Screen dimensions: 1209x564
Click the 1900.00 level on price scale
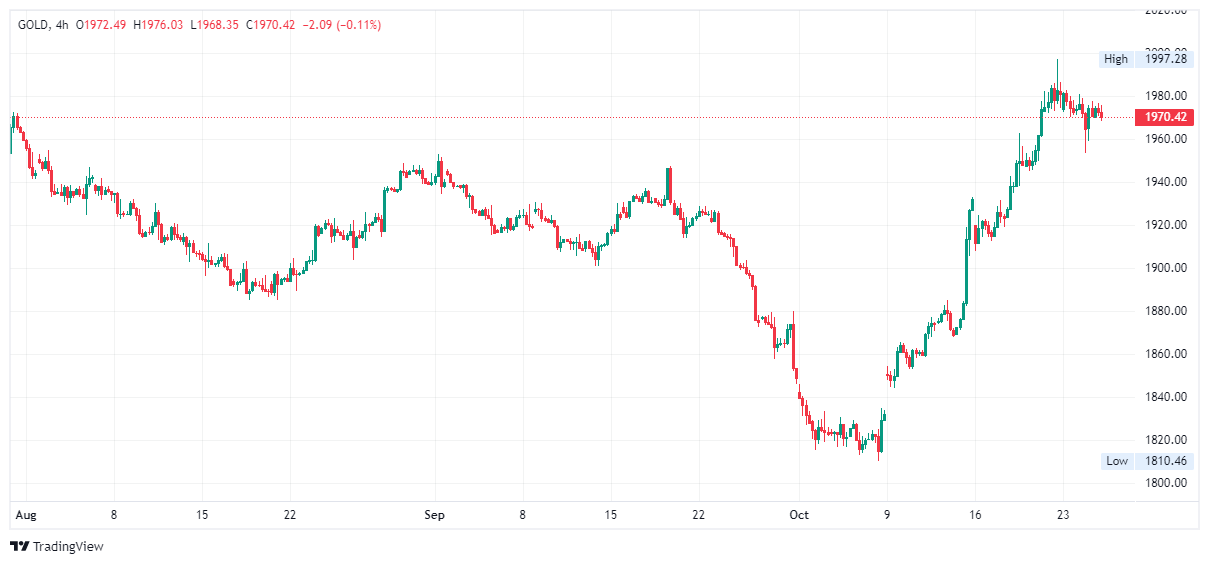[1166, 268]
